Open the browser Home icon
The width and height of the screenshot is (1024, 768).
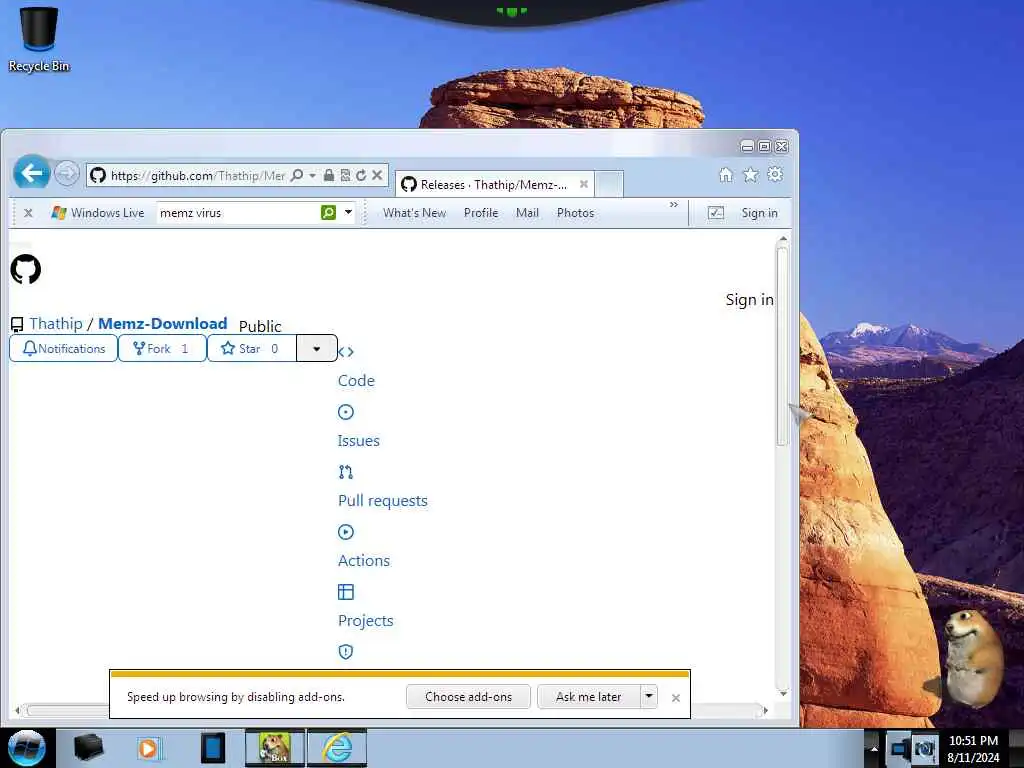tap(726, 174)
